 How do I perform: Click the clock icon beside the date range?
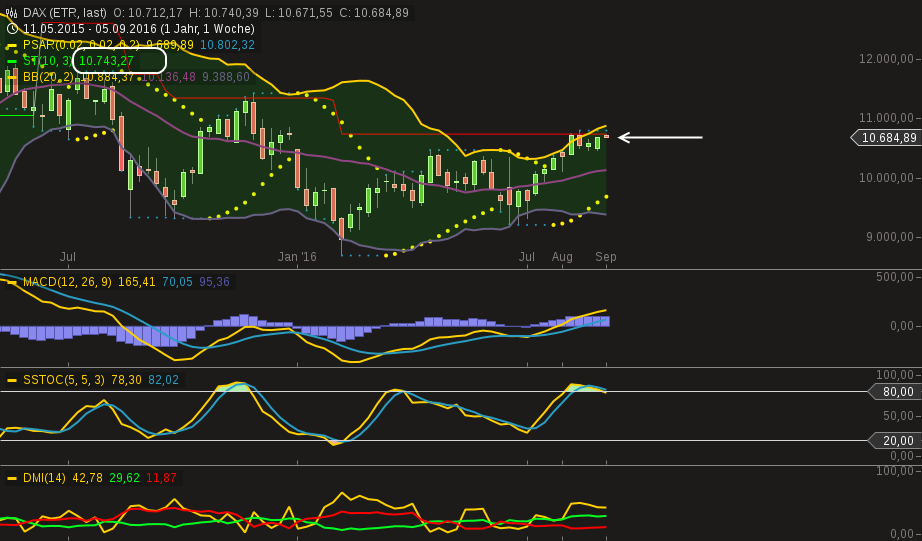pyautogui.click(x=12, y=28)
